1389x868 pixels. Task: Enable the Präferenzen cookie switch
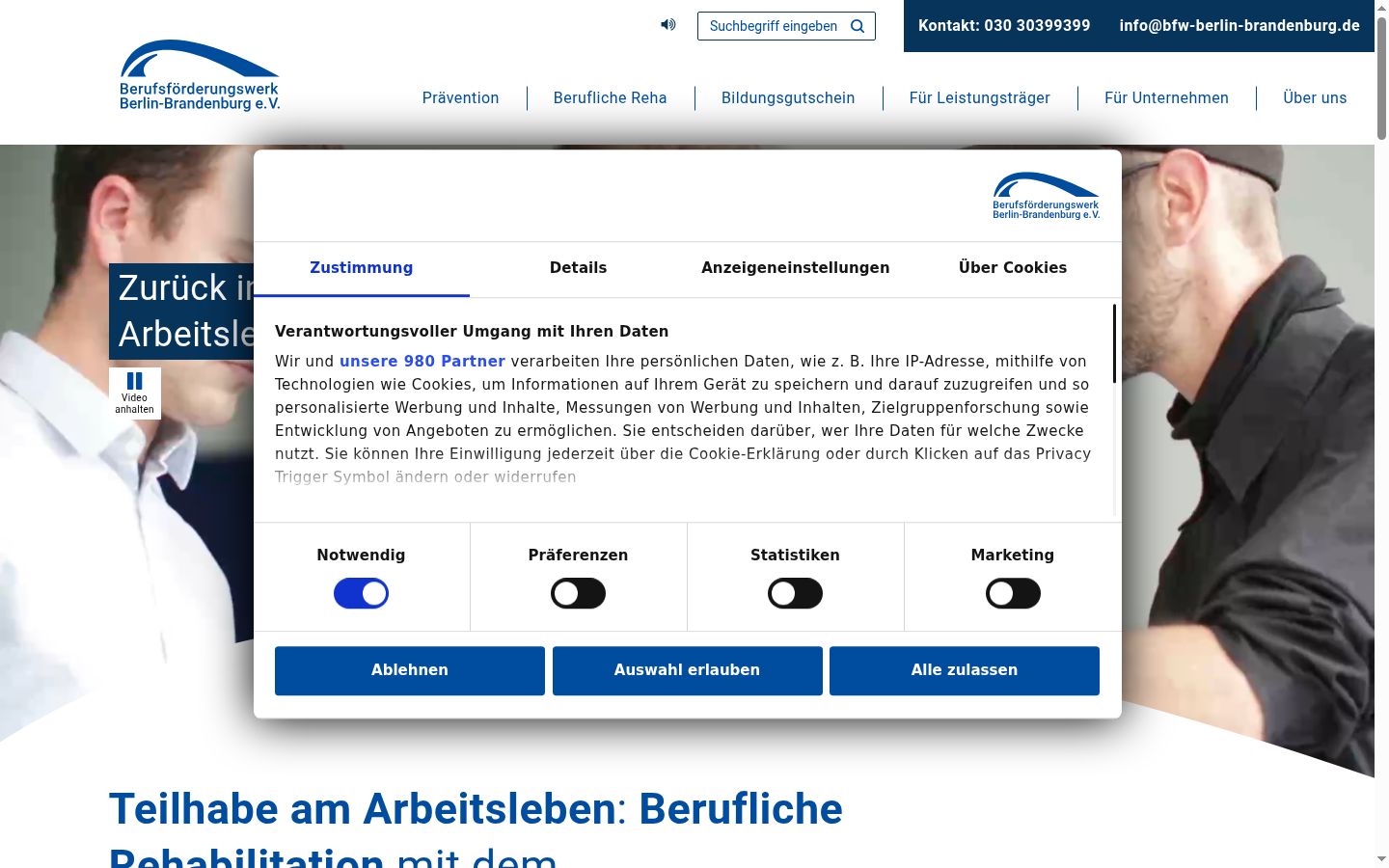coord(579,594)
